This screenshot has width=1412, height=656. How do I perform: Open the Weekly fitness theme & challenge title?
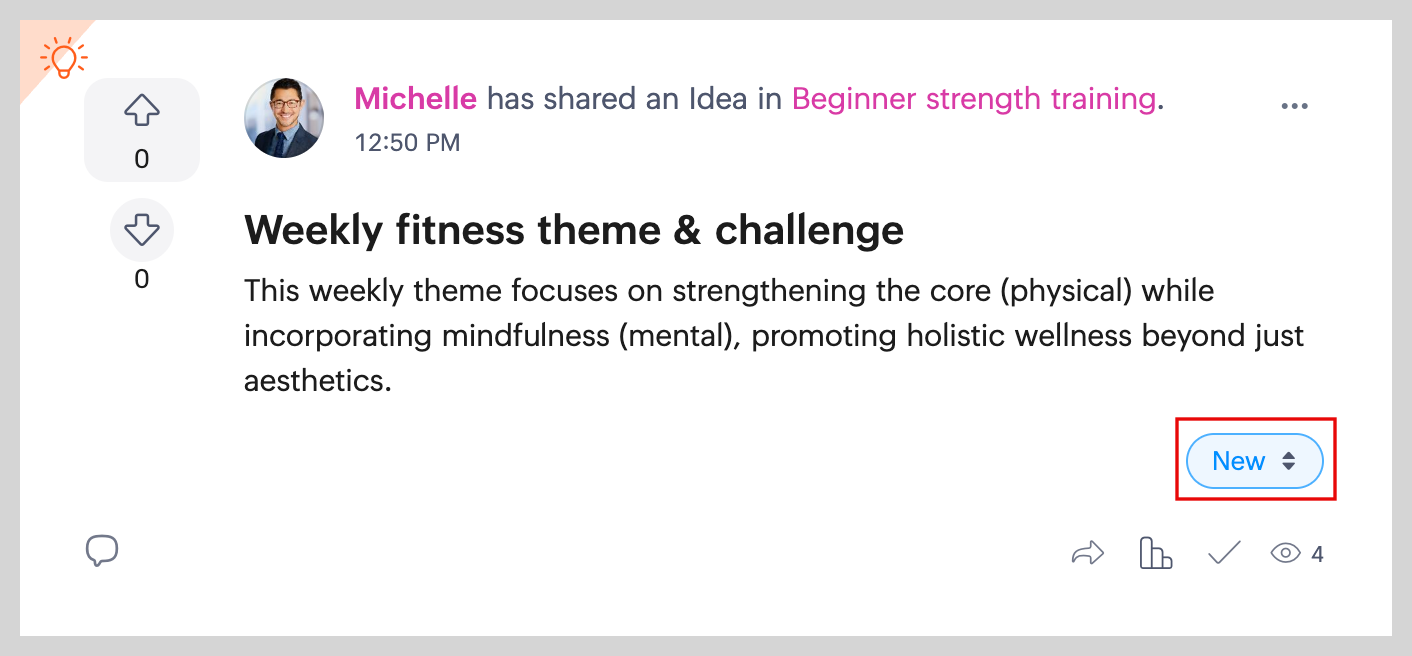point(574,231)
